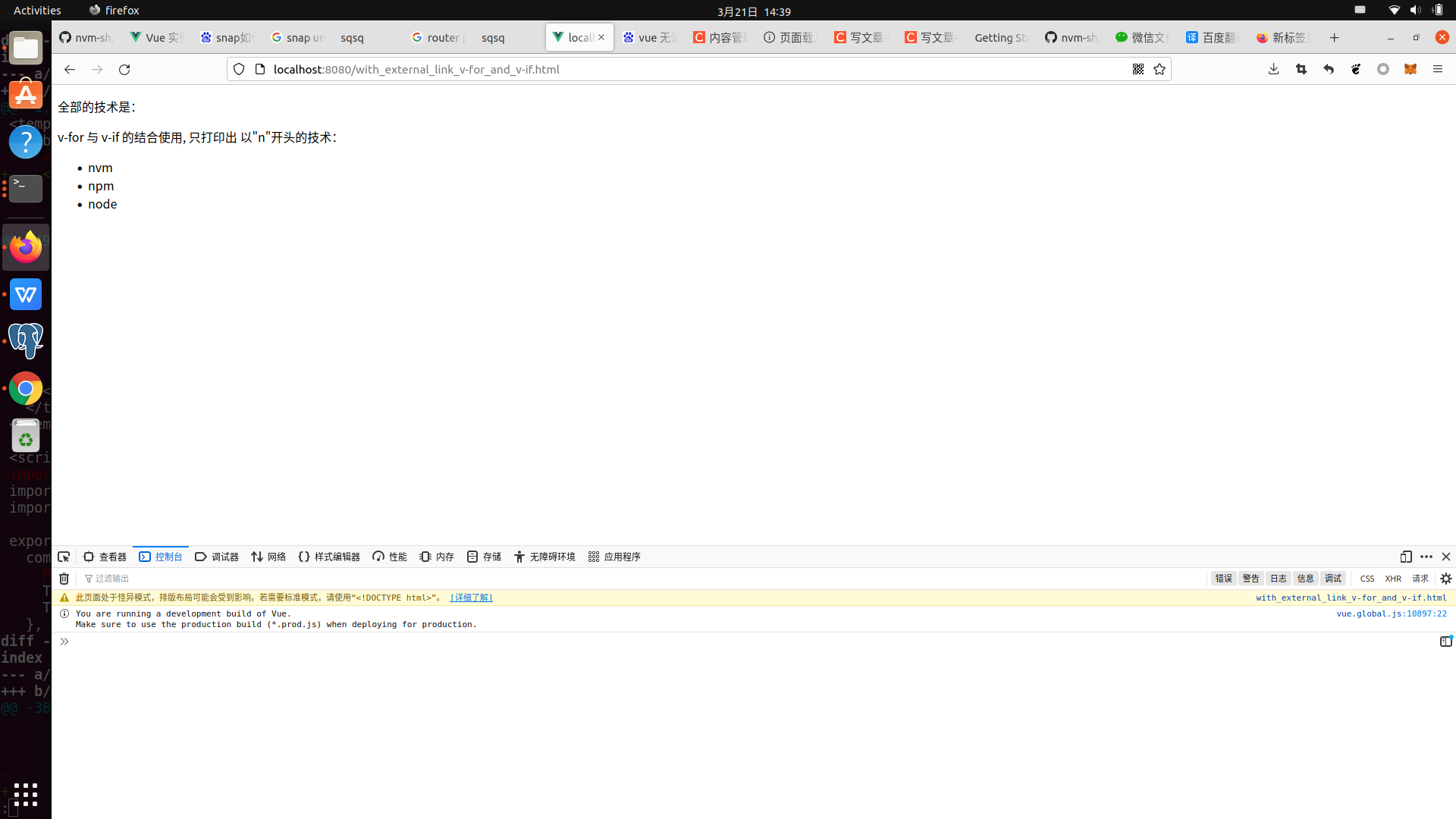Open devtools three-dot customize menu
This screenshot has height=819, width=1456.
[x=1426, y=557]
